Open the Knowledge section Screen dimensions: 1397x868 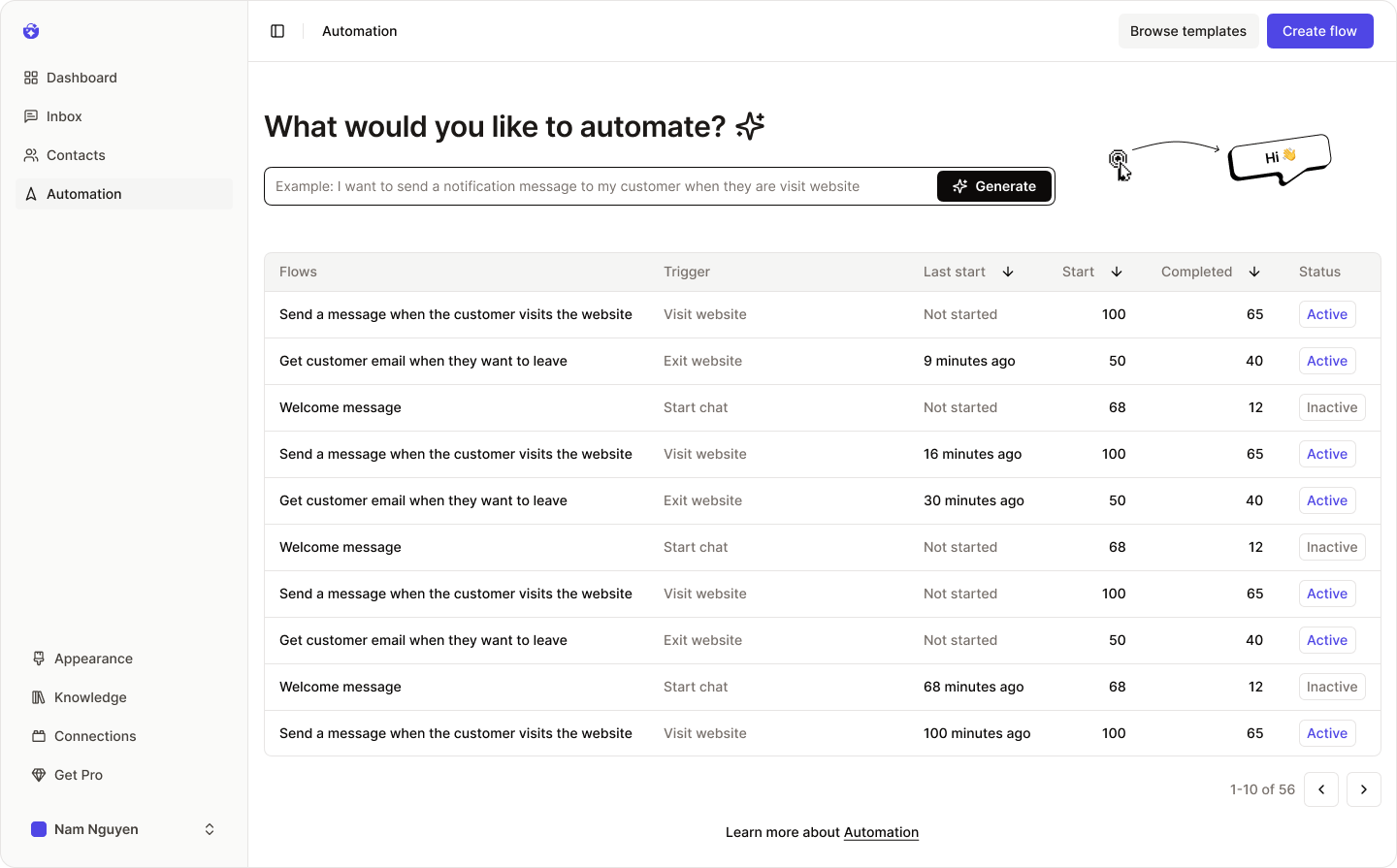[91, 697]
